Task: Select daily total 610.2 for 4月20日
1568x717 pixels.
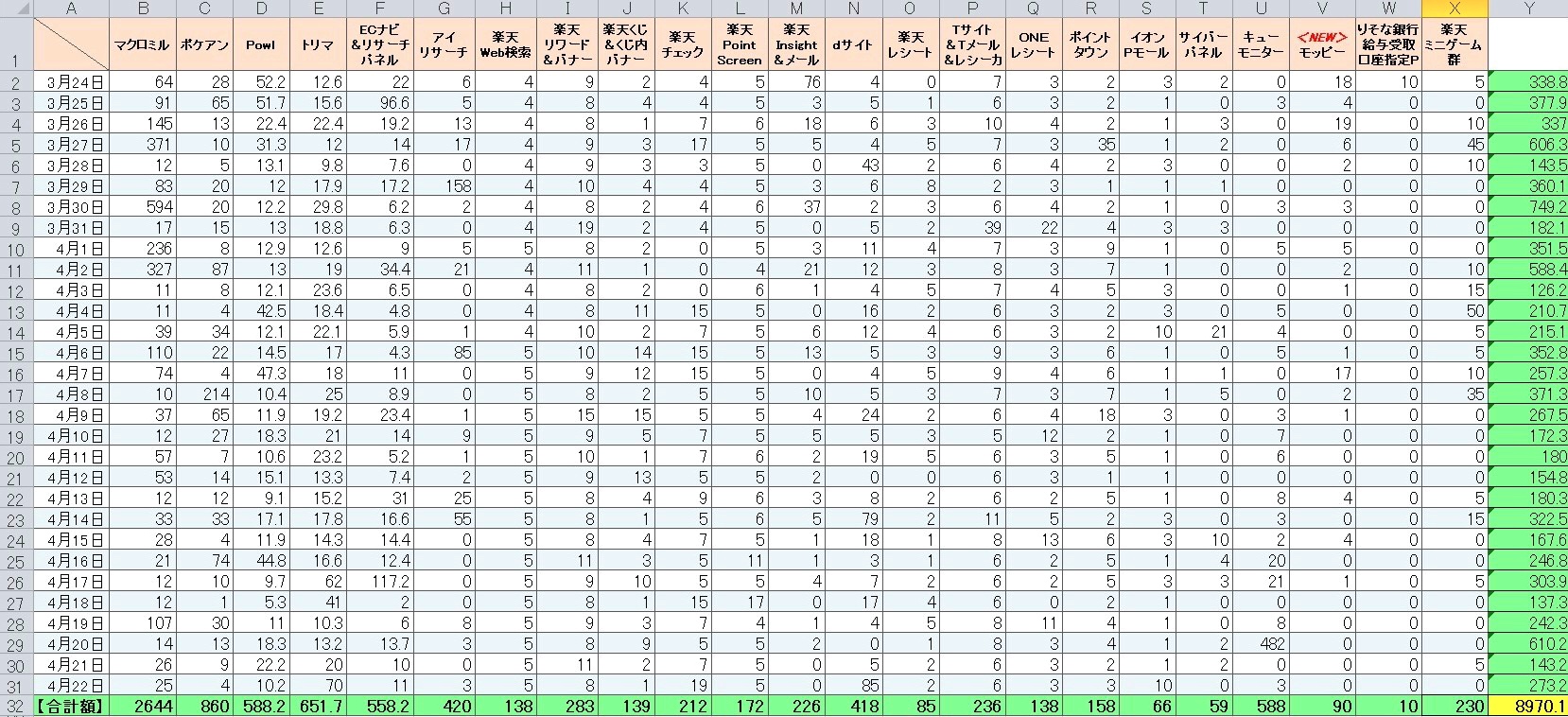Action: 1527,644
